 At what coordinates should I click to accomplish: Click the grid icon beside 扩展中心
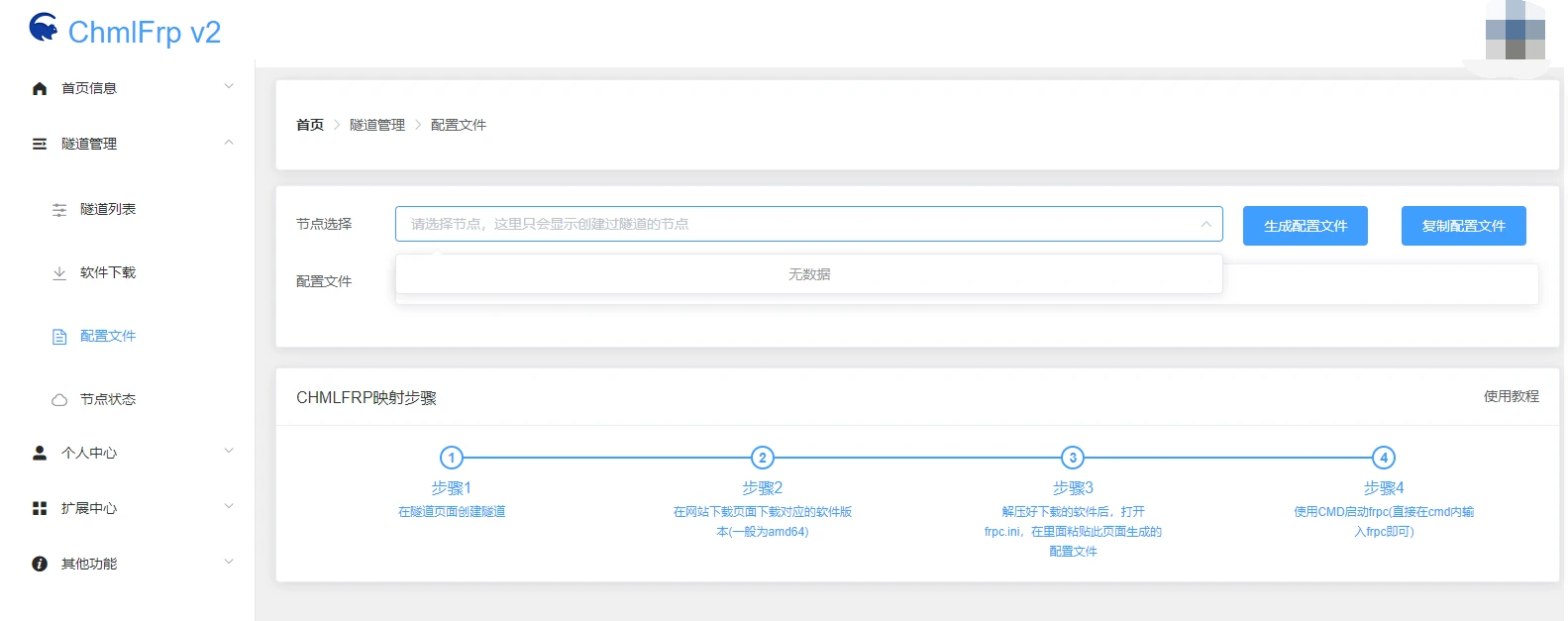point(40,508)
